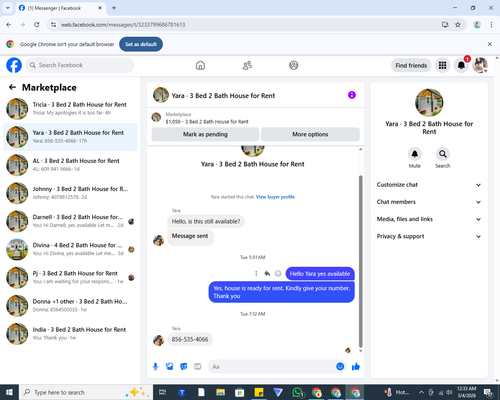
Task: Click the 856-535-4066 message bubble
Action: coord(190,339)
